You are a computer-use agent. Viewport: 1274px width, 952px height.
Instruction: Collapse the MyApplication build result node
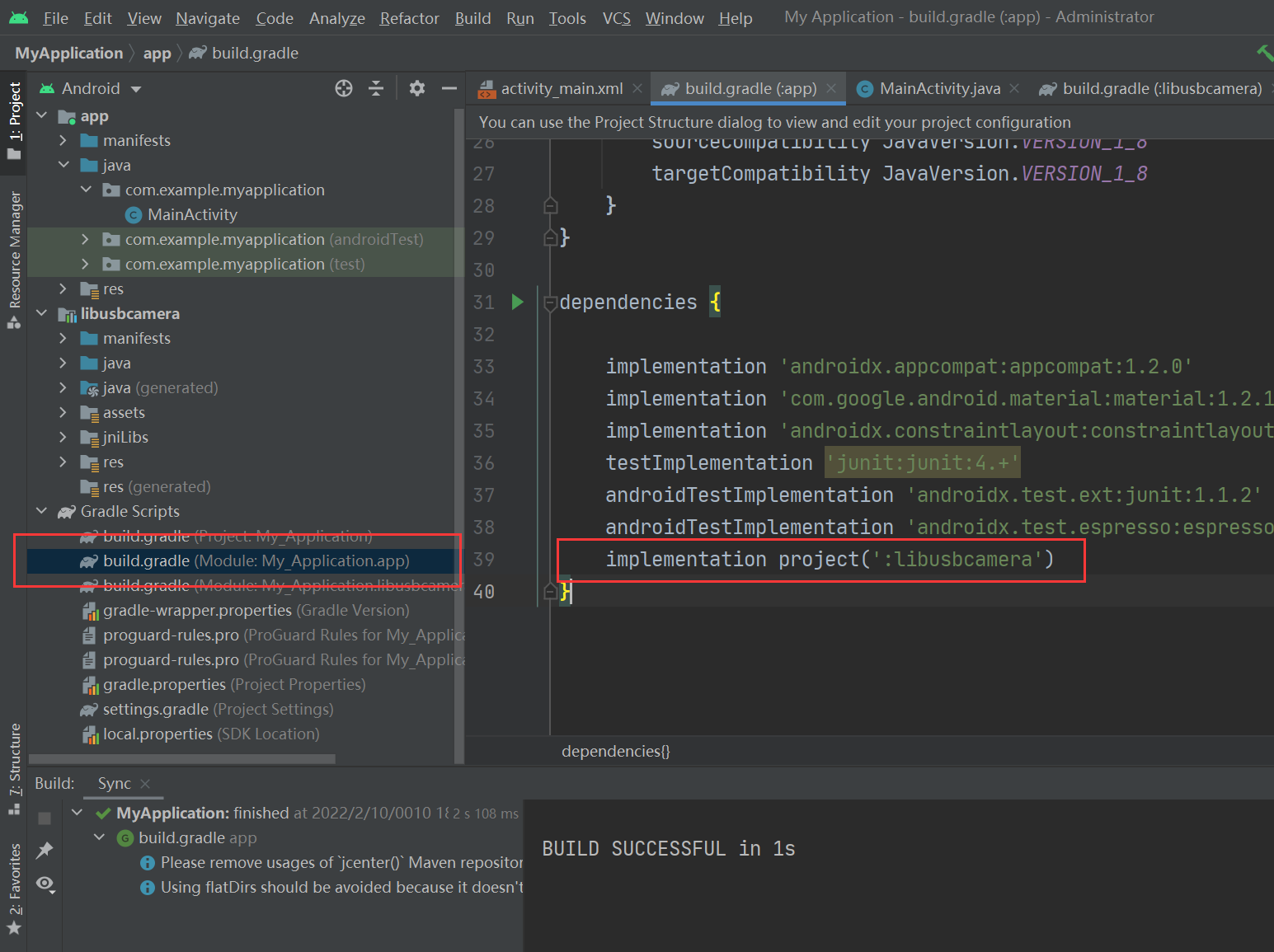click(77, 813)
